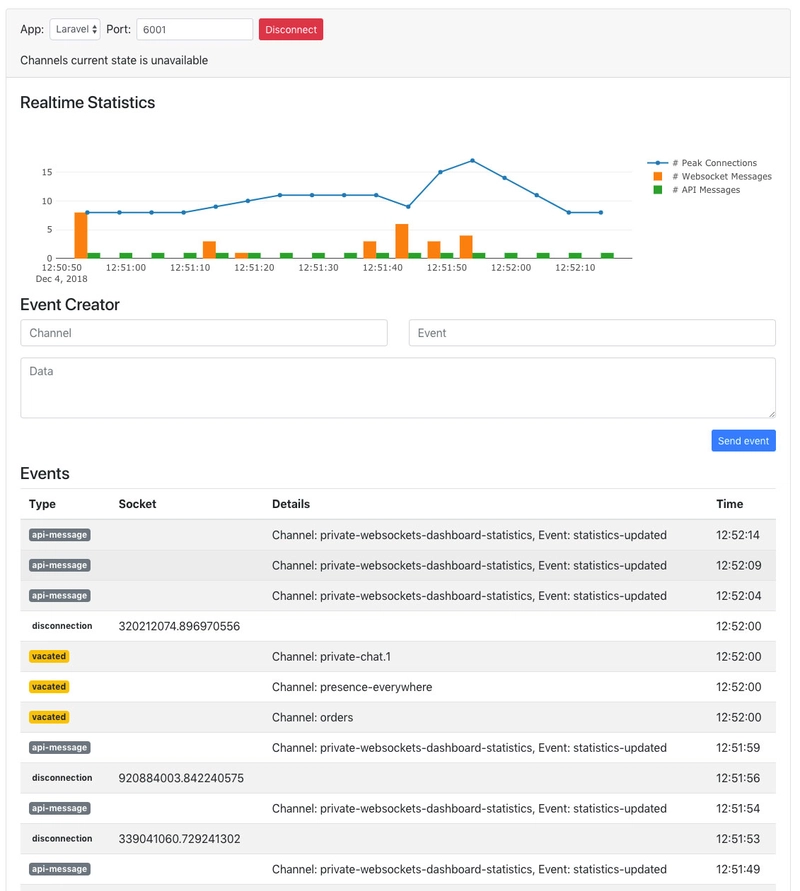Click the vacated badge for presence-everywhere channel
Screen dimensions: 800x891
click(x=49, y=687)
